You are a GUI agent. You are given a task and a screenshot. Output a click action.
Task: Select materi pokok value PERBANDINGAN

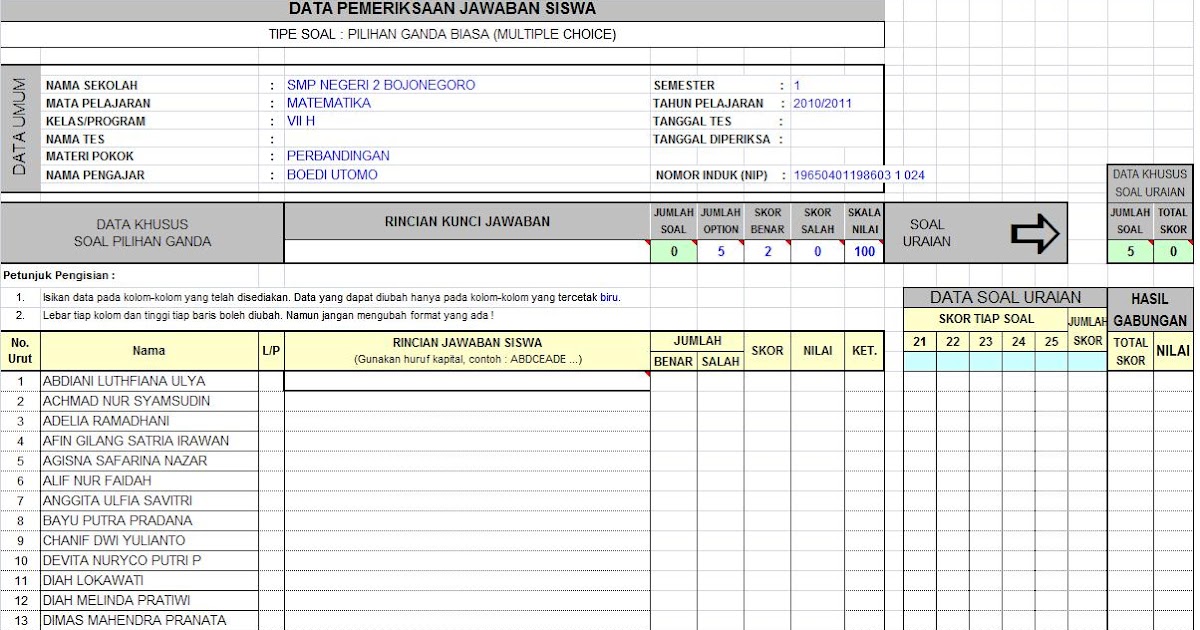[338, 156]
